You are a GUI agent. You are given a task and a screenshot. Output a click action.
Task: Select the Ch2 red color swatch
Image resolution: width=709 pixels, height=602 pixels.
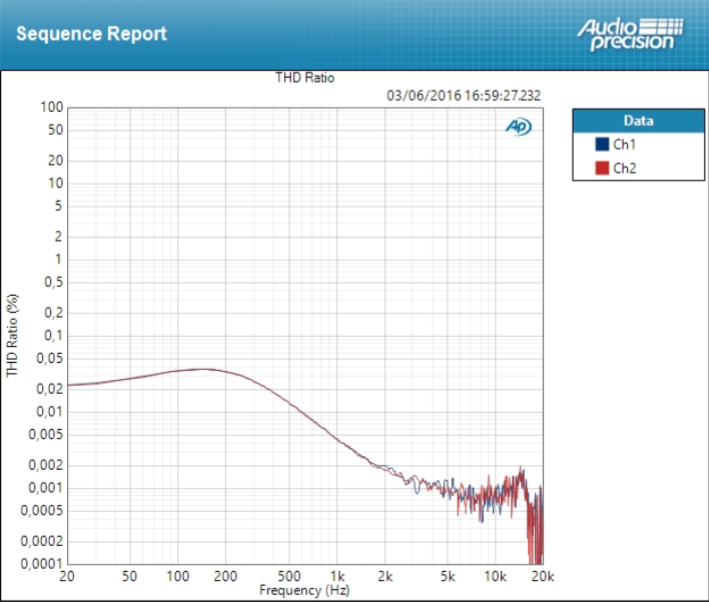tap(602, 168)
